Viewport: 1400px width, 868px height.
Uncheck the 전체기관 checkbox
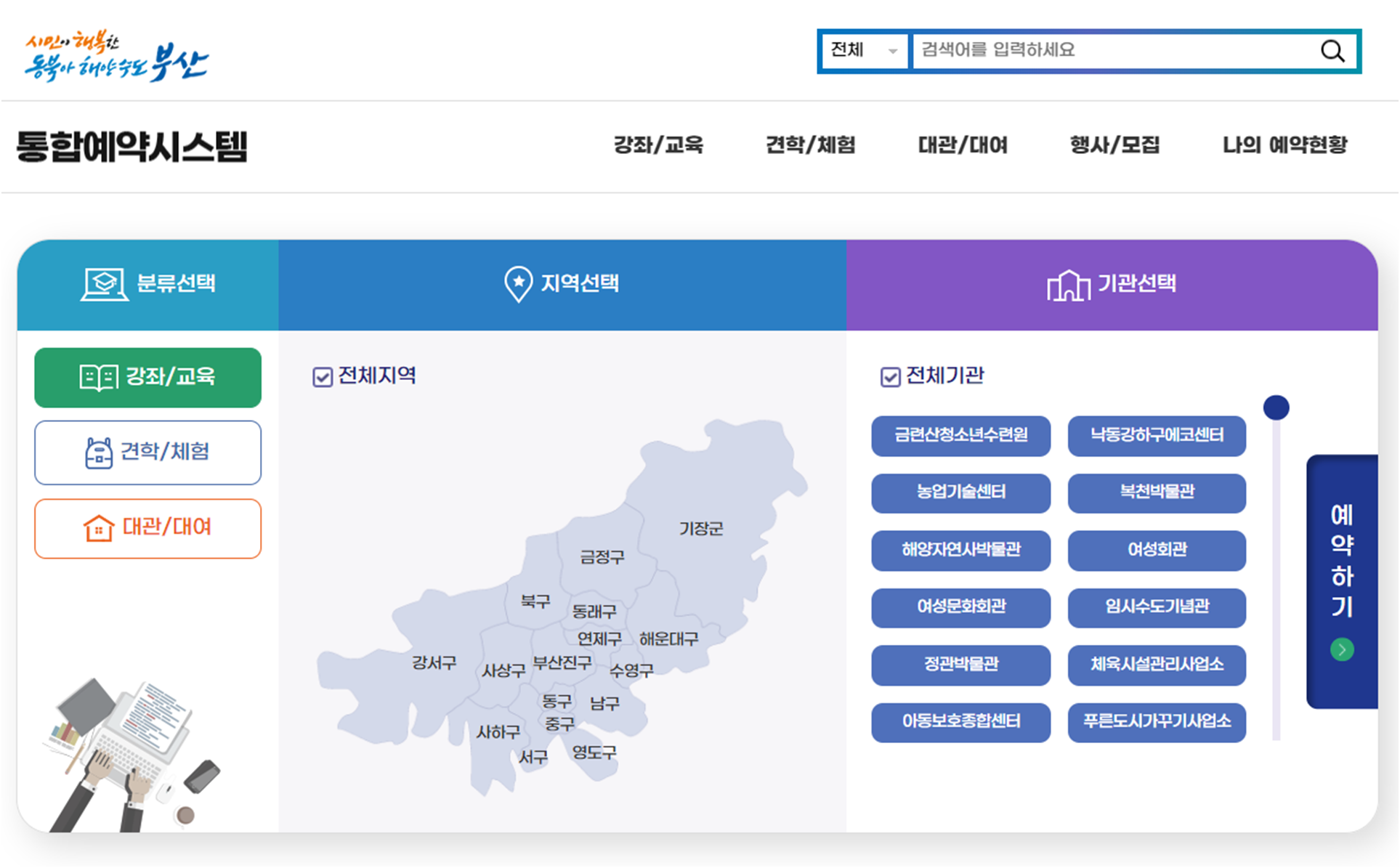coord(890,377)
